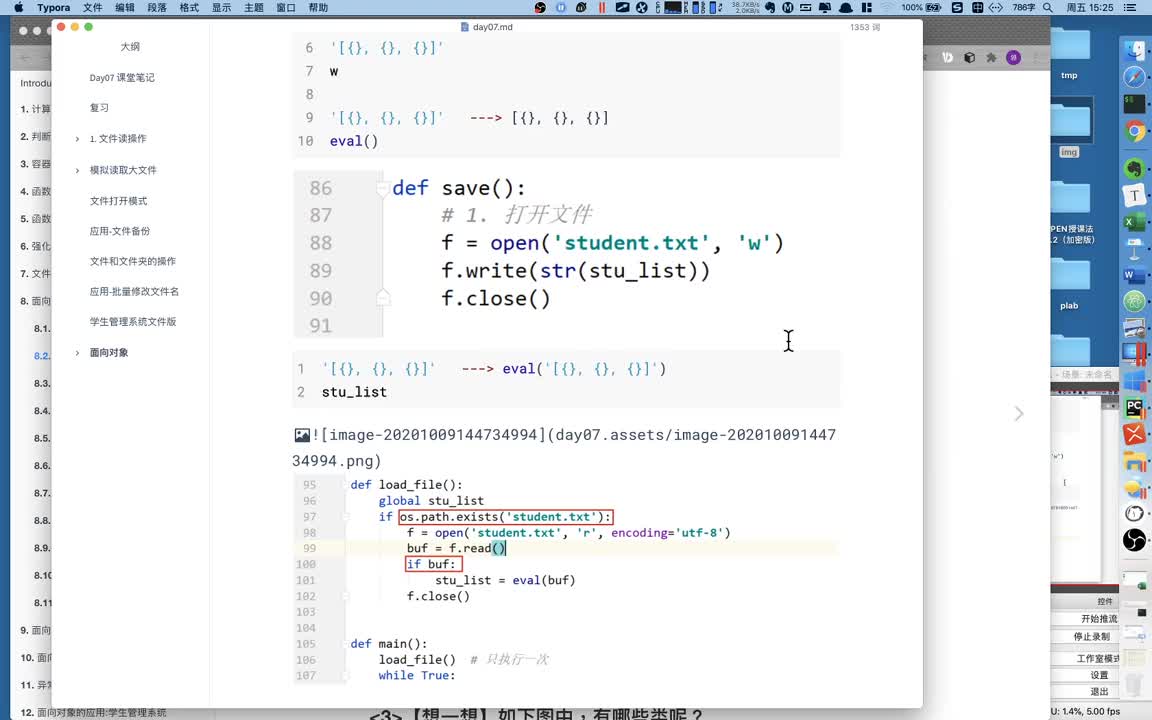This screenshot has width=1152, height=720.
Task: Expand the 模拟读取大文件 outline item
Action: point(77,170)
